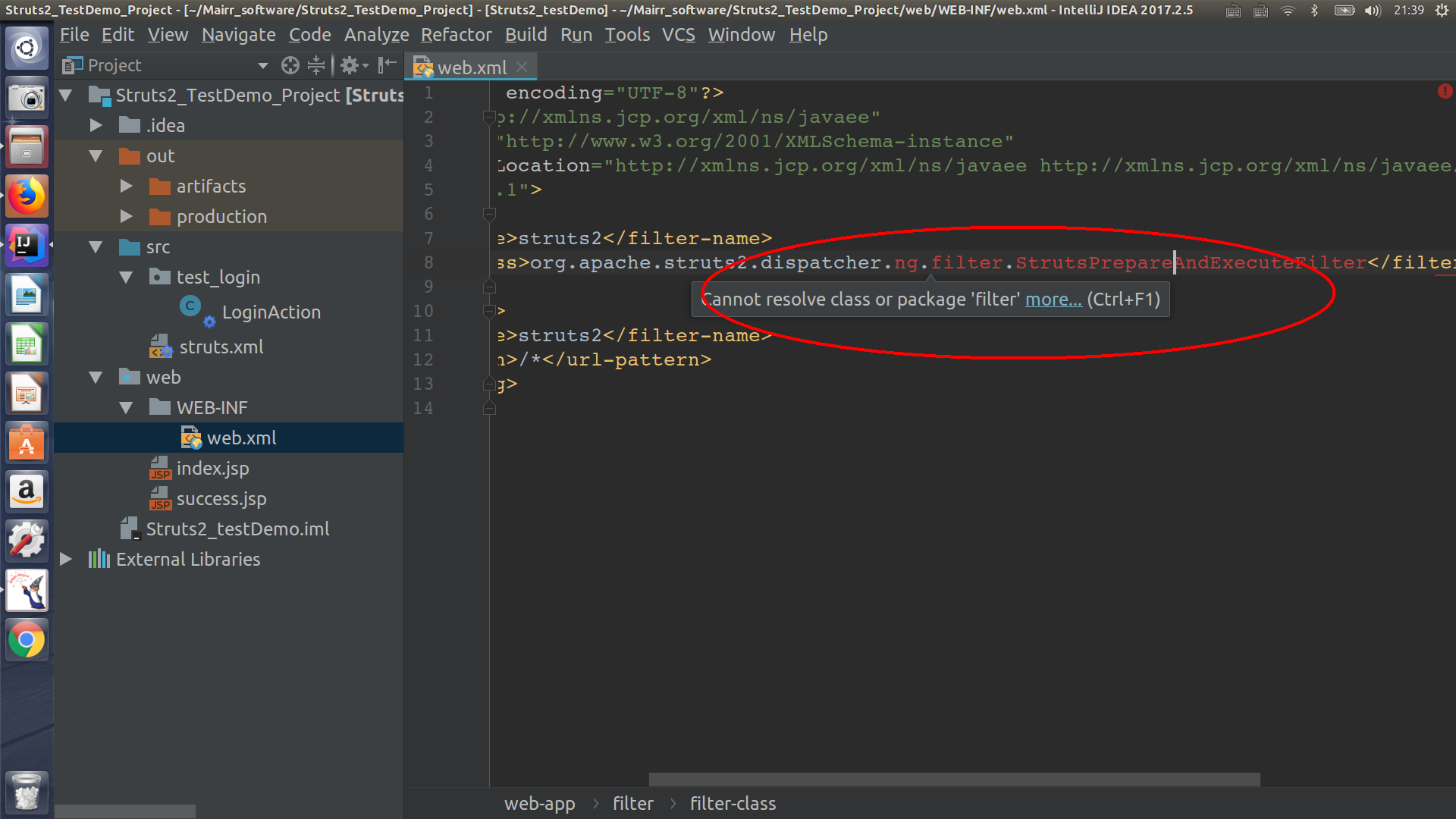Click fold toggle on line 2

(489, 118)
